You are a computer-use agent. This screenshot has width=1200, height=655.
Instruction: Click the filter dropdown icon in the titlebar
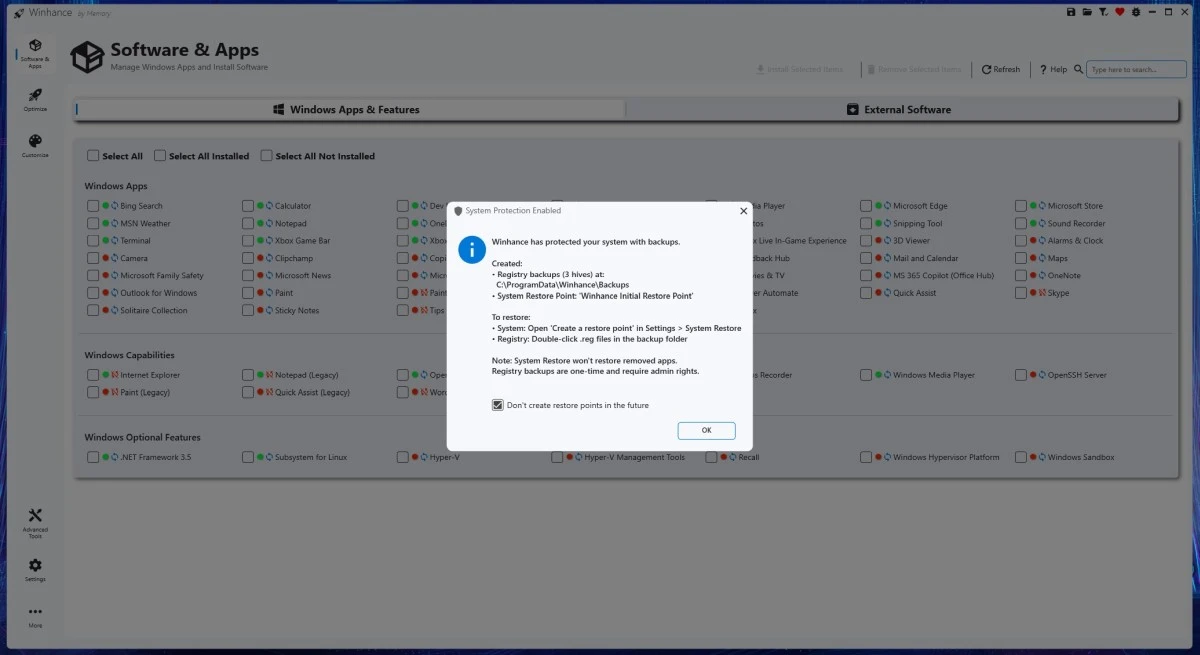pos(1103,12)
